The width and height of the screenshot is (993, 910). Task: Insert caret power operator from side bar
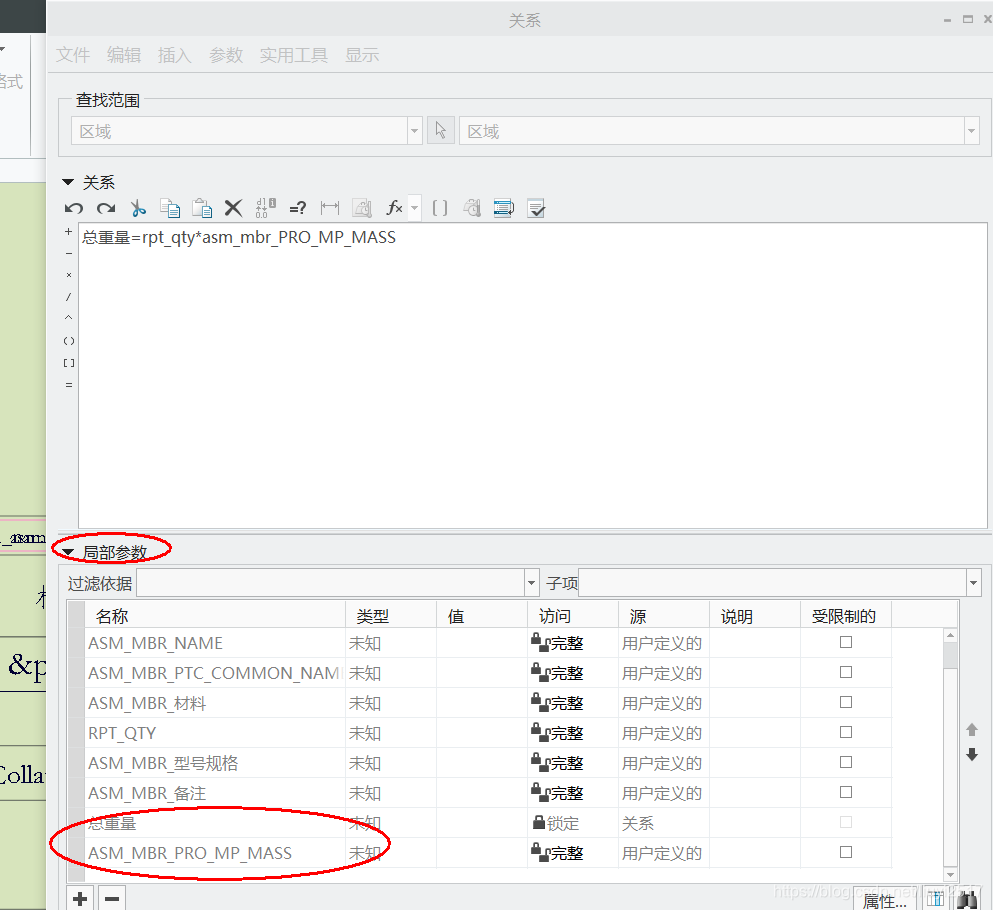68,318
